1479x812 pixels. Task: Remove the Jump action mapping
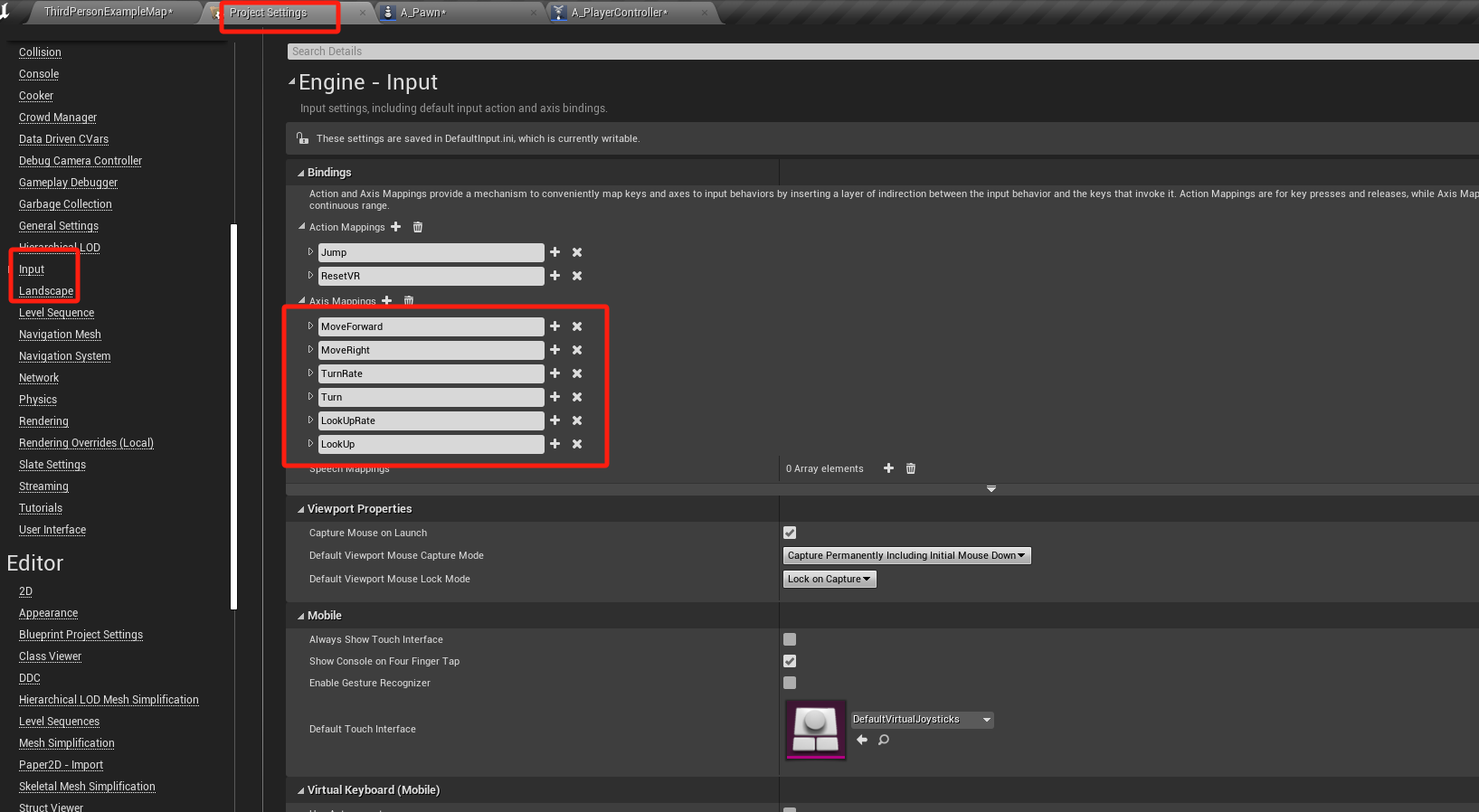577,252
